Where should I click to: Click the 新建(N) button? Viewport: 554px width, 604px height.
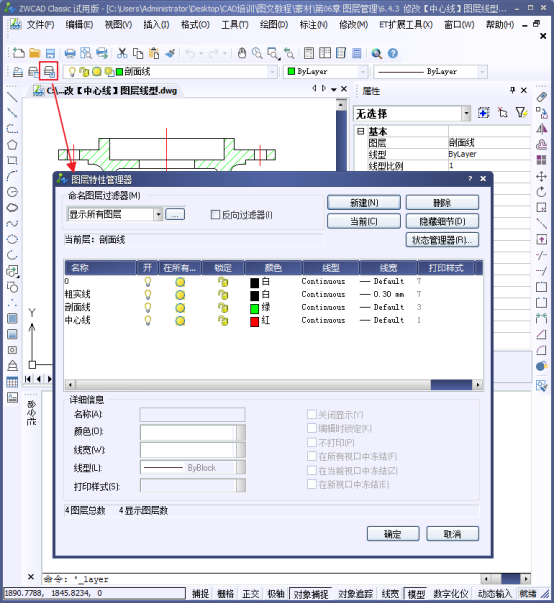pos(364,203)
